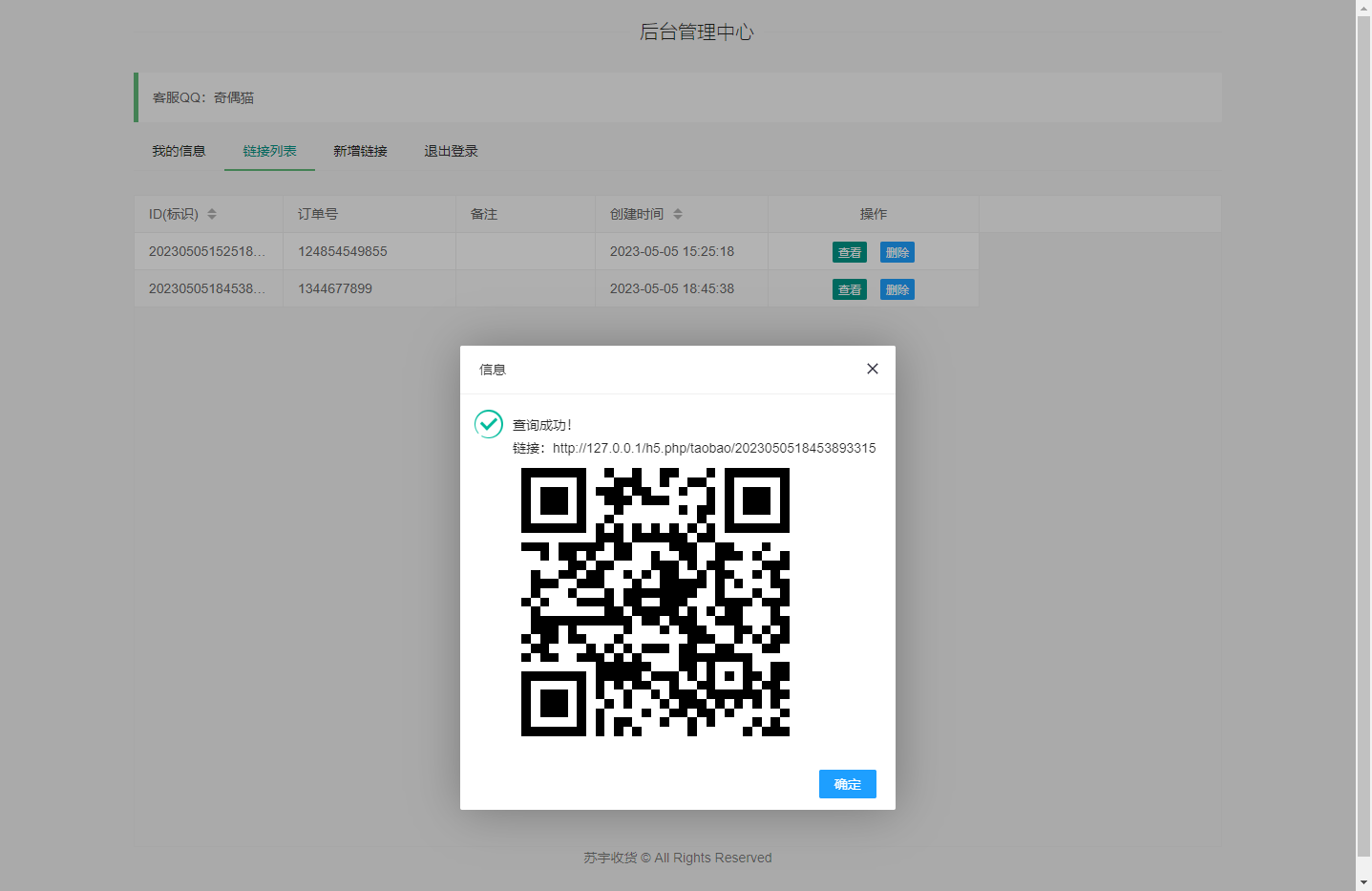1372x891 pixels.
Task: Click the 查询成功! message text
Action: (x=541, y=425)
